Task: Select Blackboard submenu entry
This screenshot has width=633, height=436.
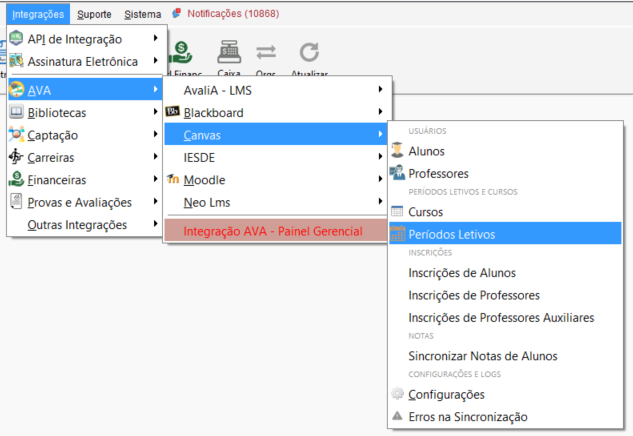Action: [276, 113]
